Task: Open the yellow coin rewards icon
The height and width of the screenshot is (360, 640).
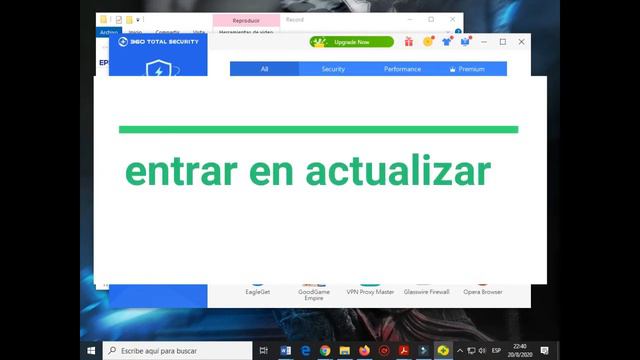Action: 428,42
